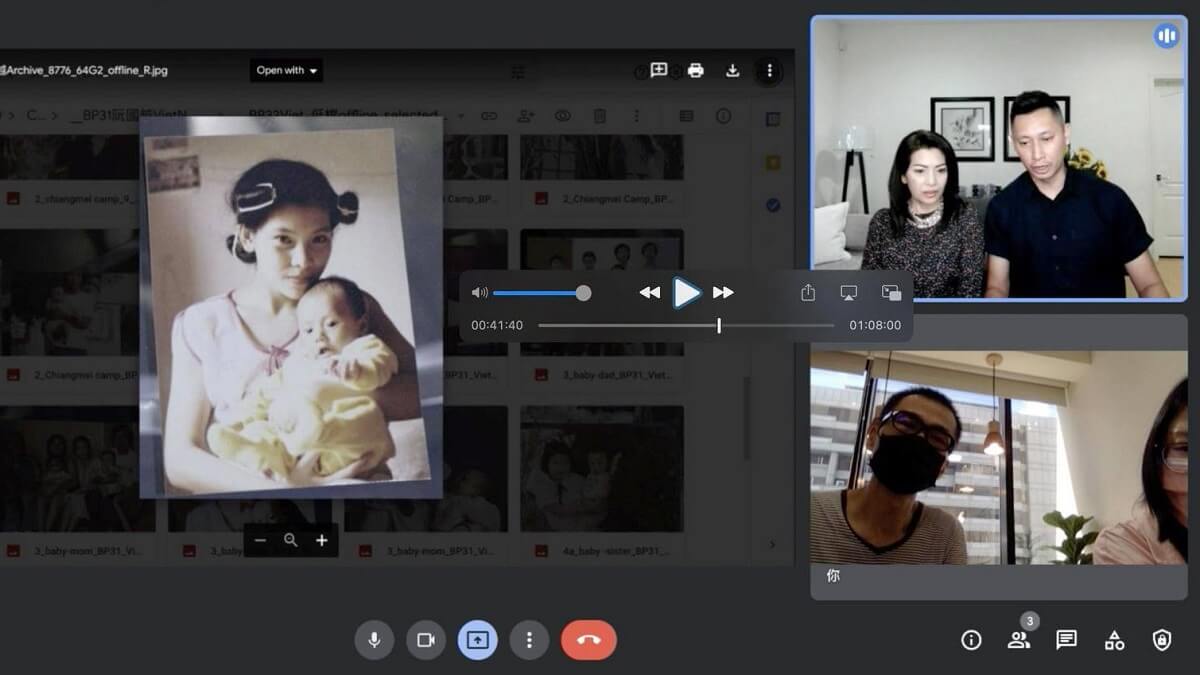Click the elapsed time 00:41:40
Image resolution: width=1200 pixels, height=675 pixels.
pos(497,325)
